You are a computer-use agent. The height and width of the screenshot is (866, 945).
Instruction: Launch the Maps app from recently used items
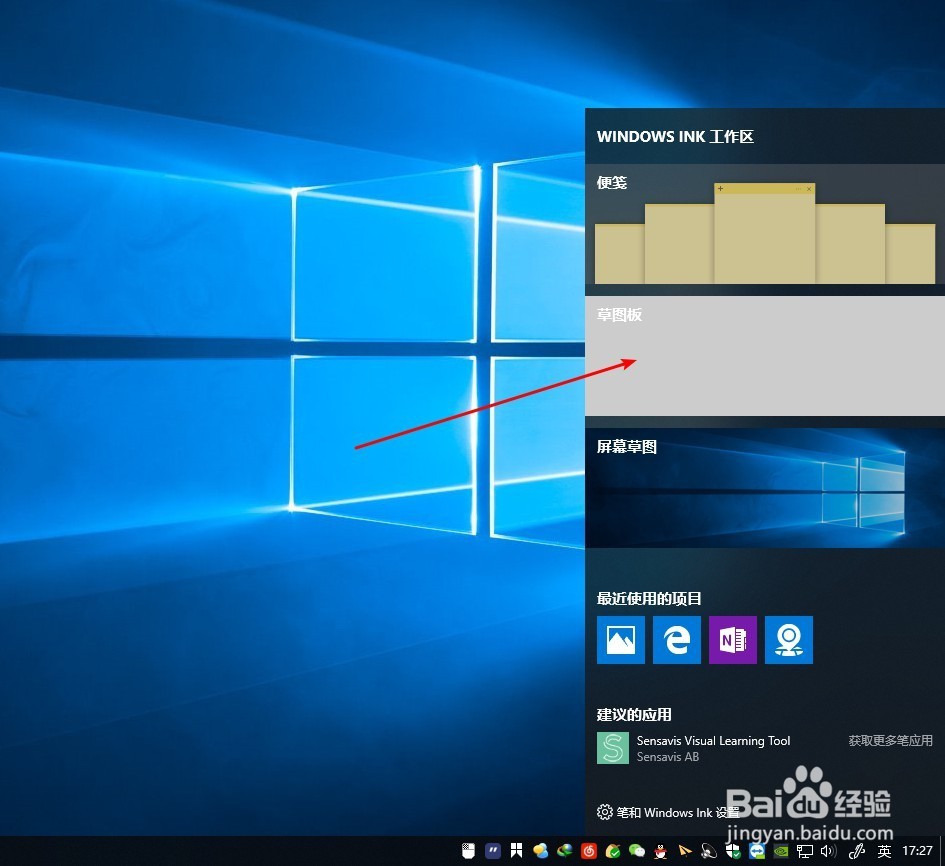tap(789, 640)
